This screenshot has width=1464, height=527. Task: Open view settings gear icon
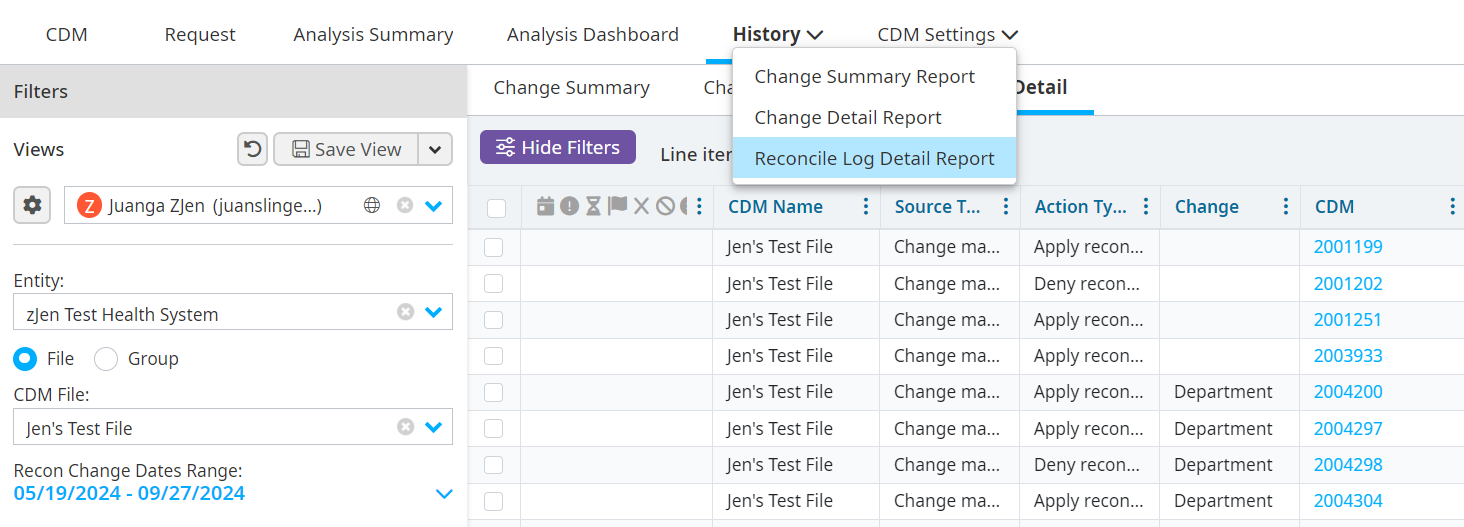click(32, 205)
